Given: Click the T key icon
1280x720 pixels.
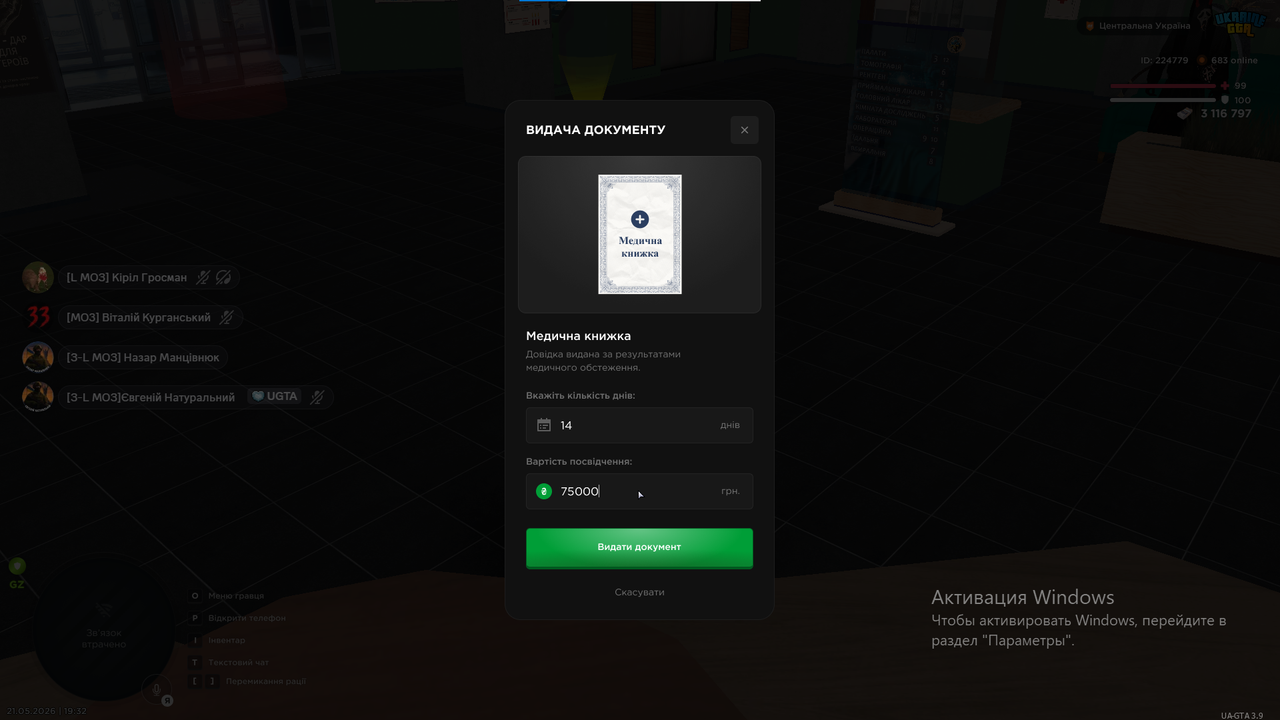Looking at the screenshot, I should coord(196,662).
